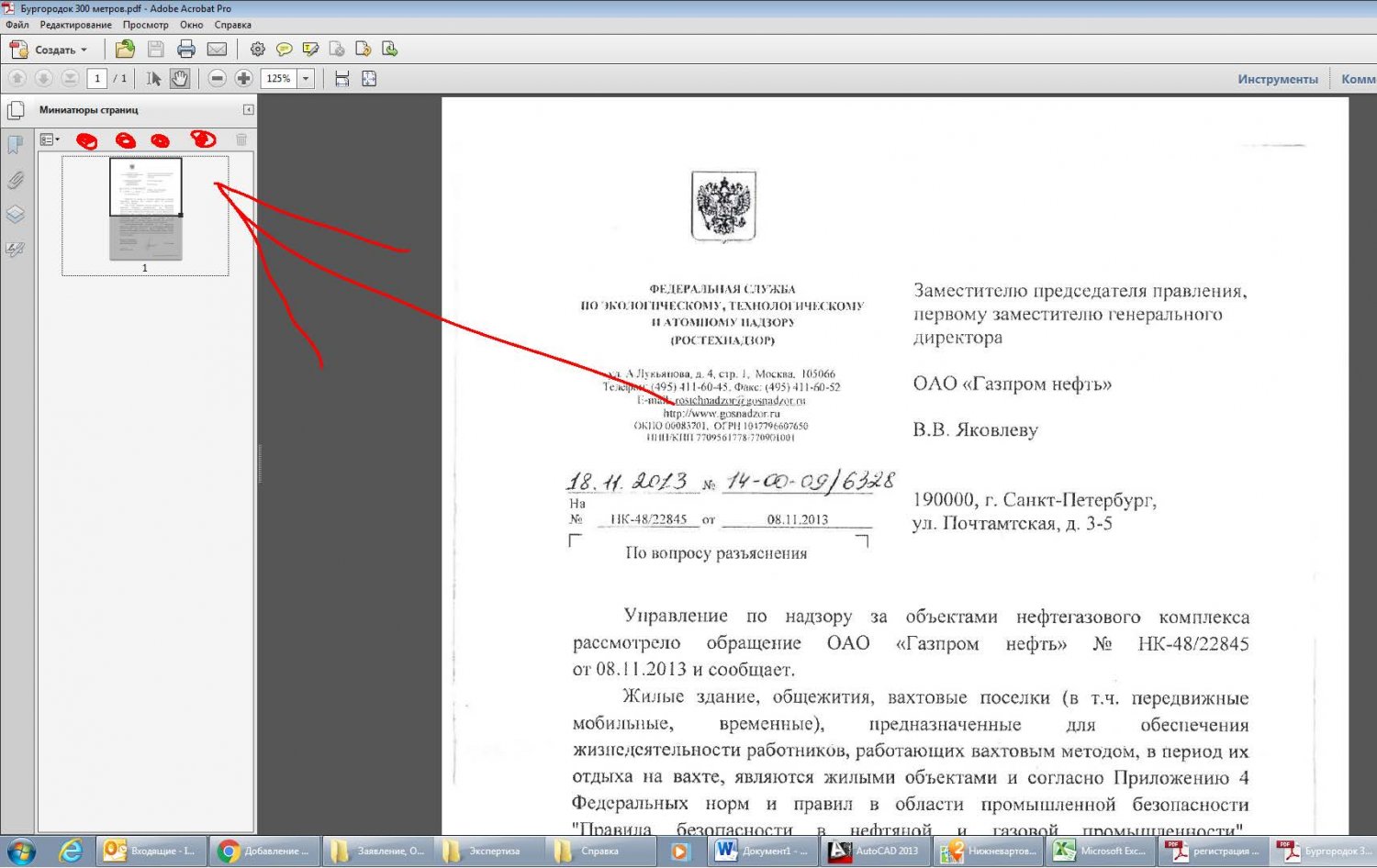The height and width of the screenshot is (868, 1377).
Task: Zoom out with the minus button
Action: (x=218, y=79)
